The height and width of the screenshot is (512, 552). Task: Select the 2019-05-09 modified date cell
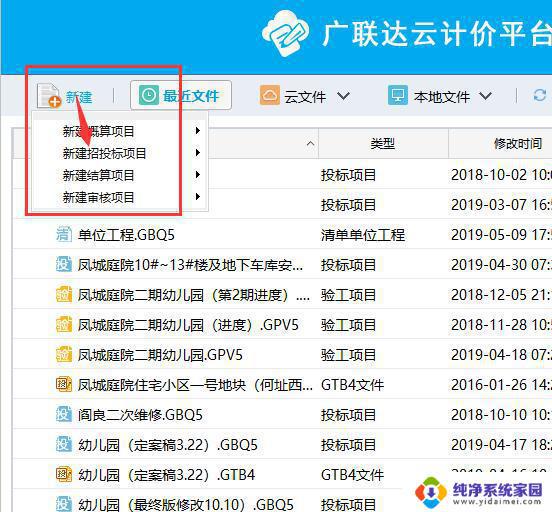coord(502,235)
